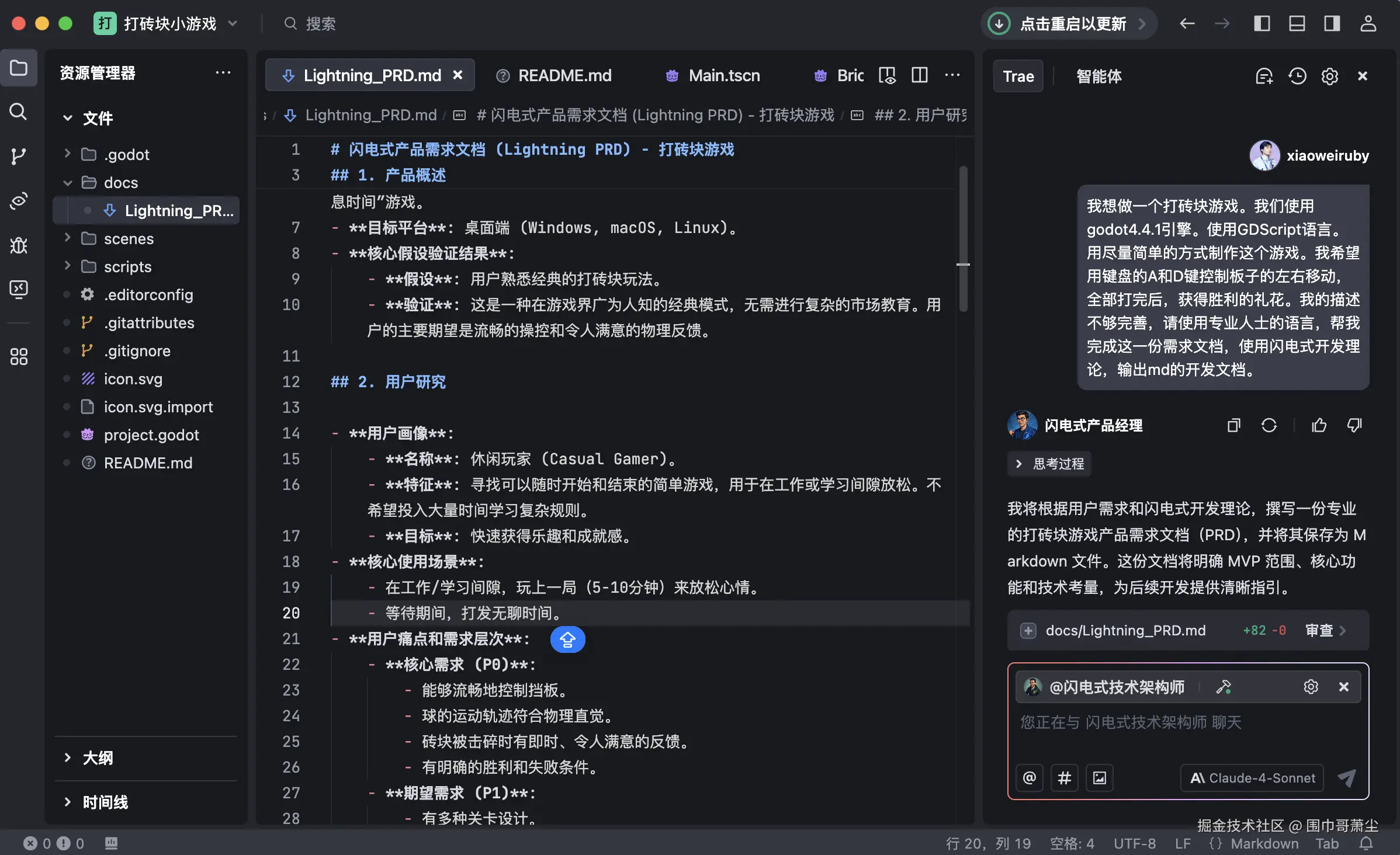The width and height of the screenshot is (1400, 855).
Task: Open the Extensions grid icon in sidebar
Action: [18, 356]
